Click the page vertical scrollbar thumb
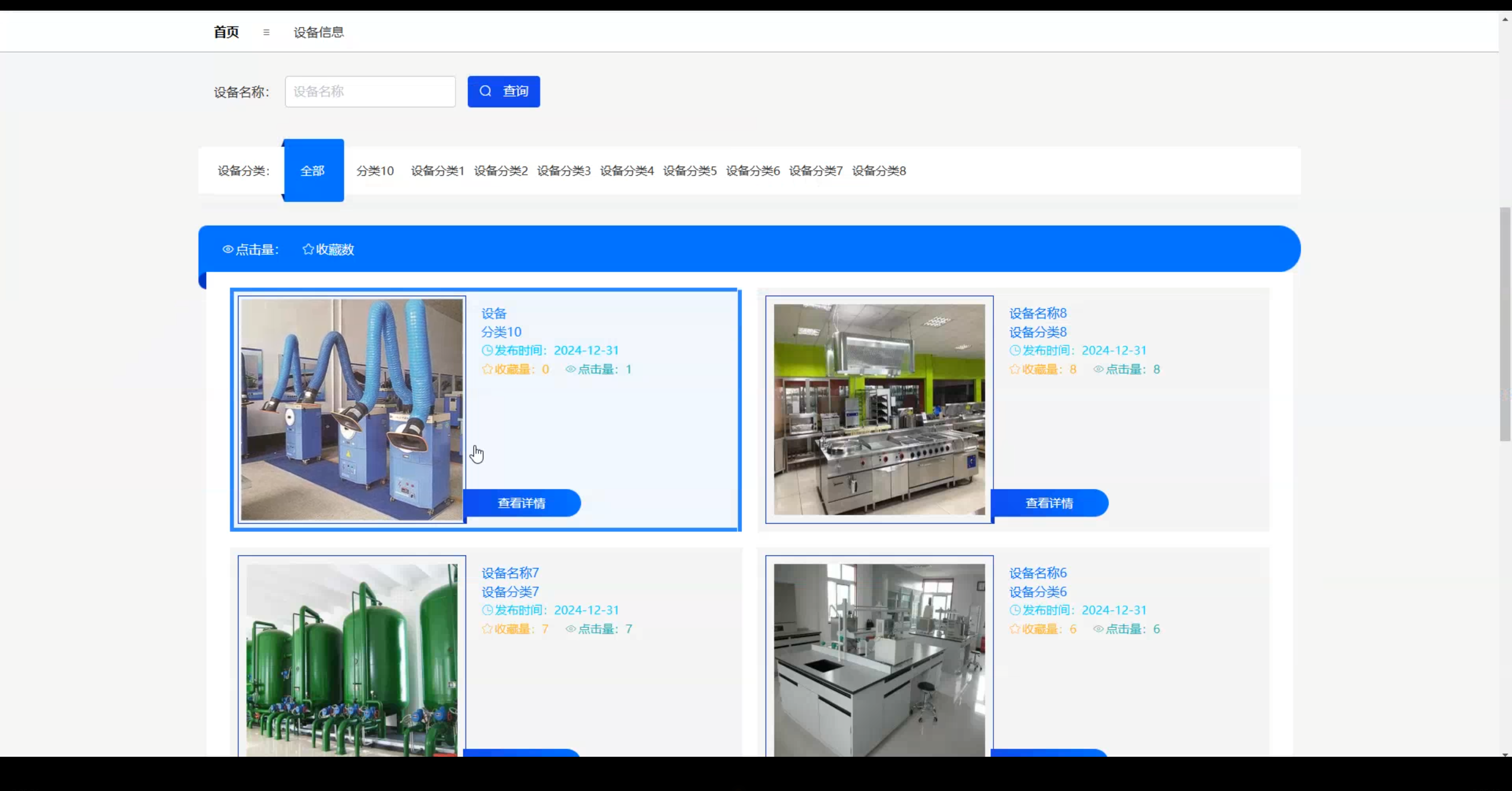This screenshot has width=1512, height=791. tap(1505, 323)
